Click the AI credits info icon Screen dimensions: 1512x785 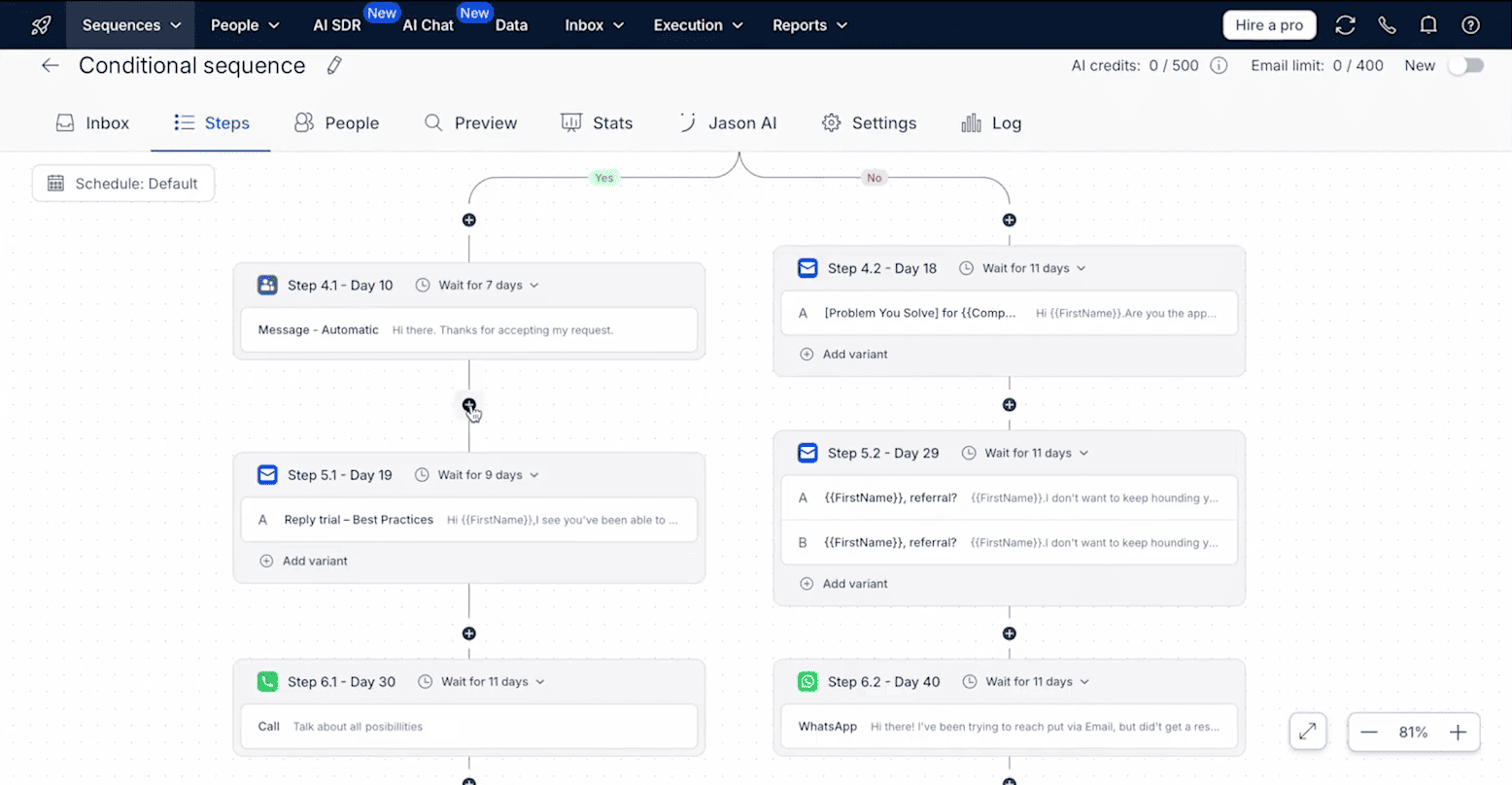coord(1220,65)
